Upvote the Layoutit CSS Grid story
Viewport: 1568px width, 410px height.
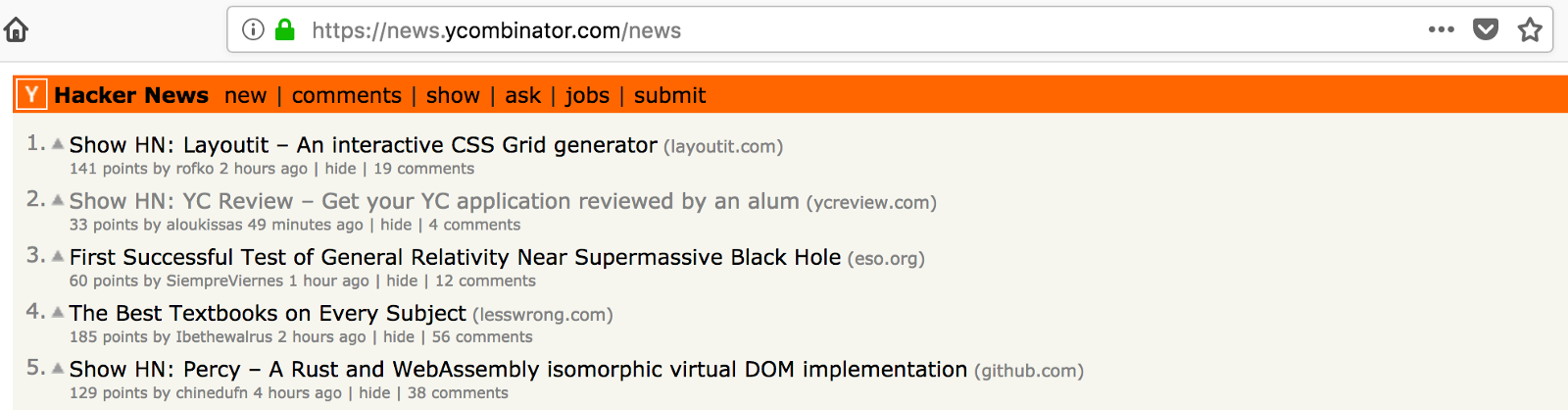click(x=58, y=144)
